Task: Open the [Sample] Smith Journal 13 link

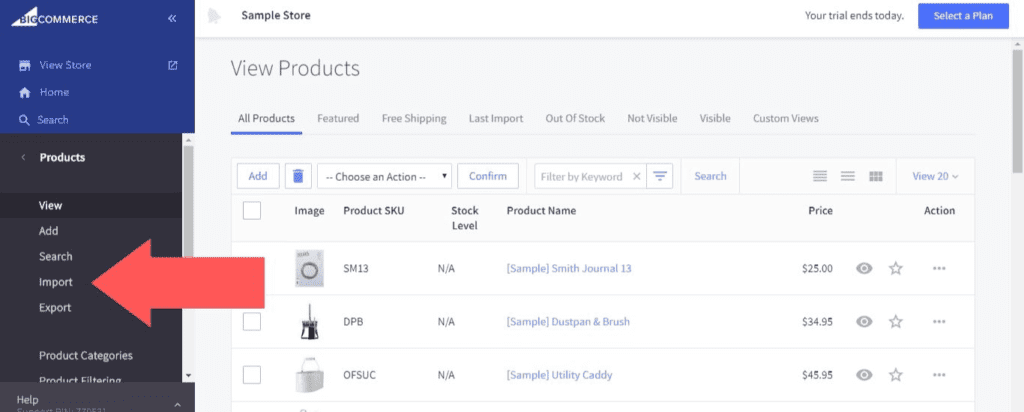Action: 569,268
